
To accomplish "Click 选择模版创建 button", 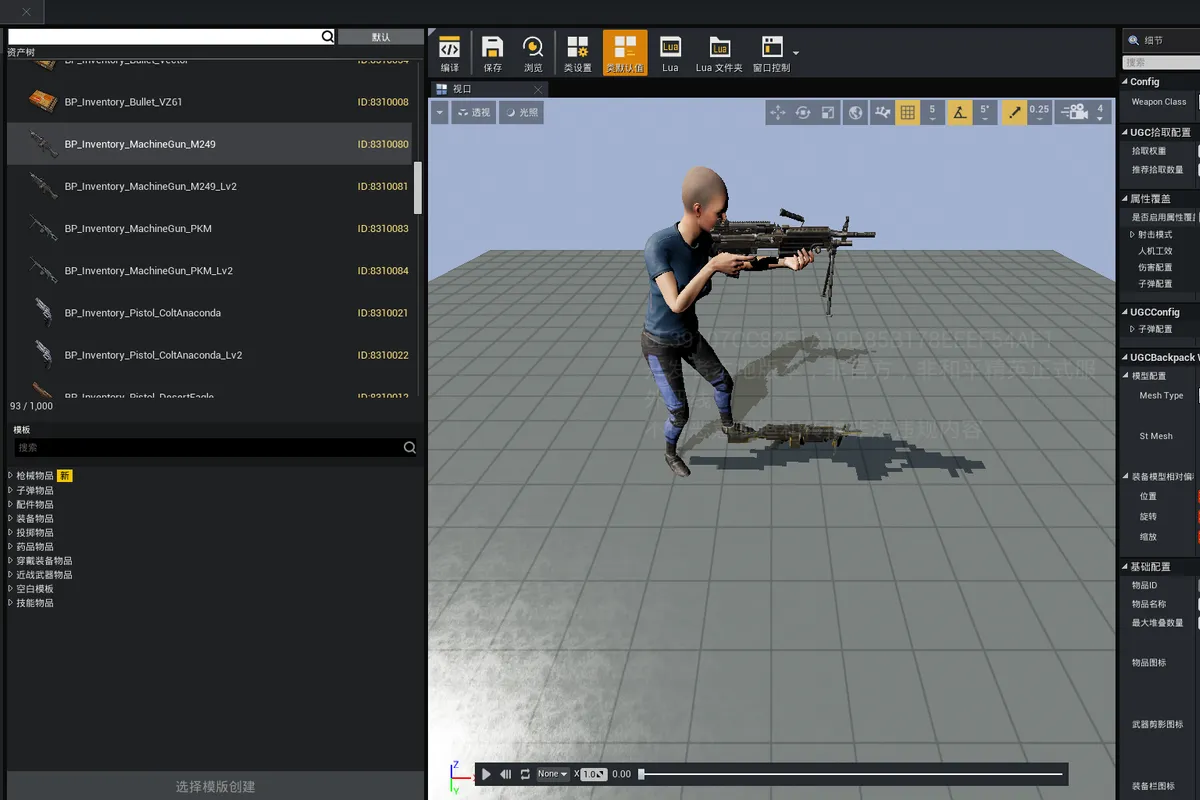I will (x=216, y=786).
